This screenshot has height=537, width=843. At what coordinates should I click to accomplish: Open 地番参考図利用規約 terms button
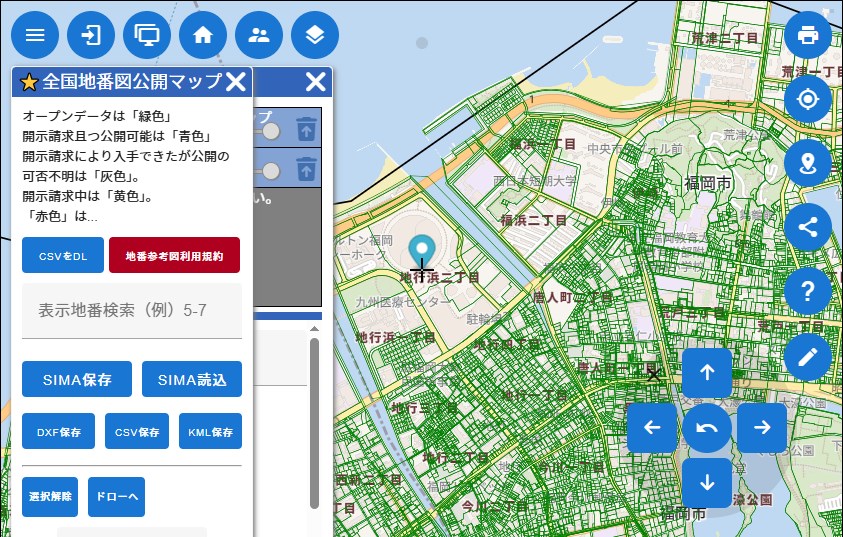174,255
